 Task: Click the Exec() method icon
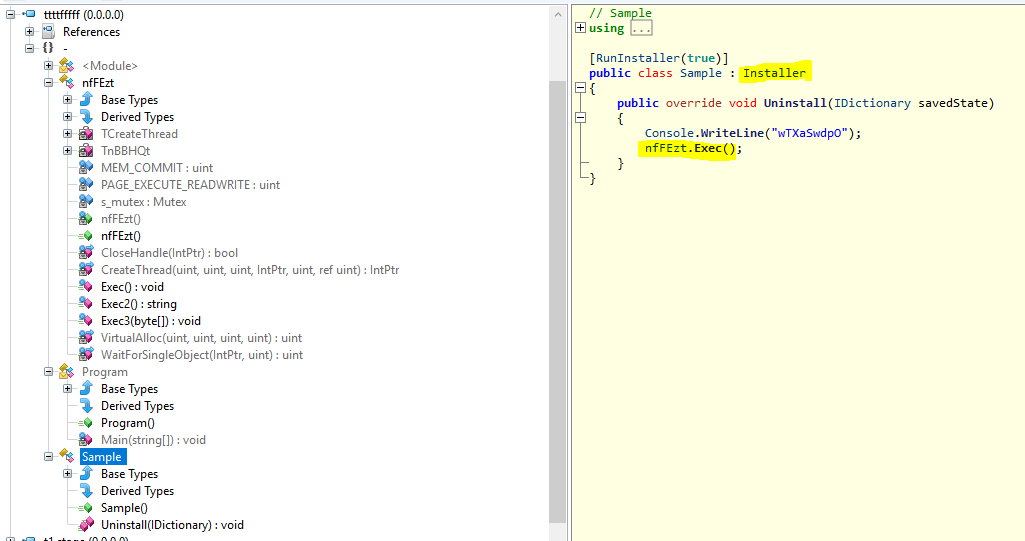coord(86,286)
